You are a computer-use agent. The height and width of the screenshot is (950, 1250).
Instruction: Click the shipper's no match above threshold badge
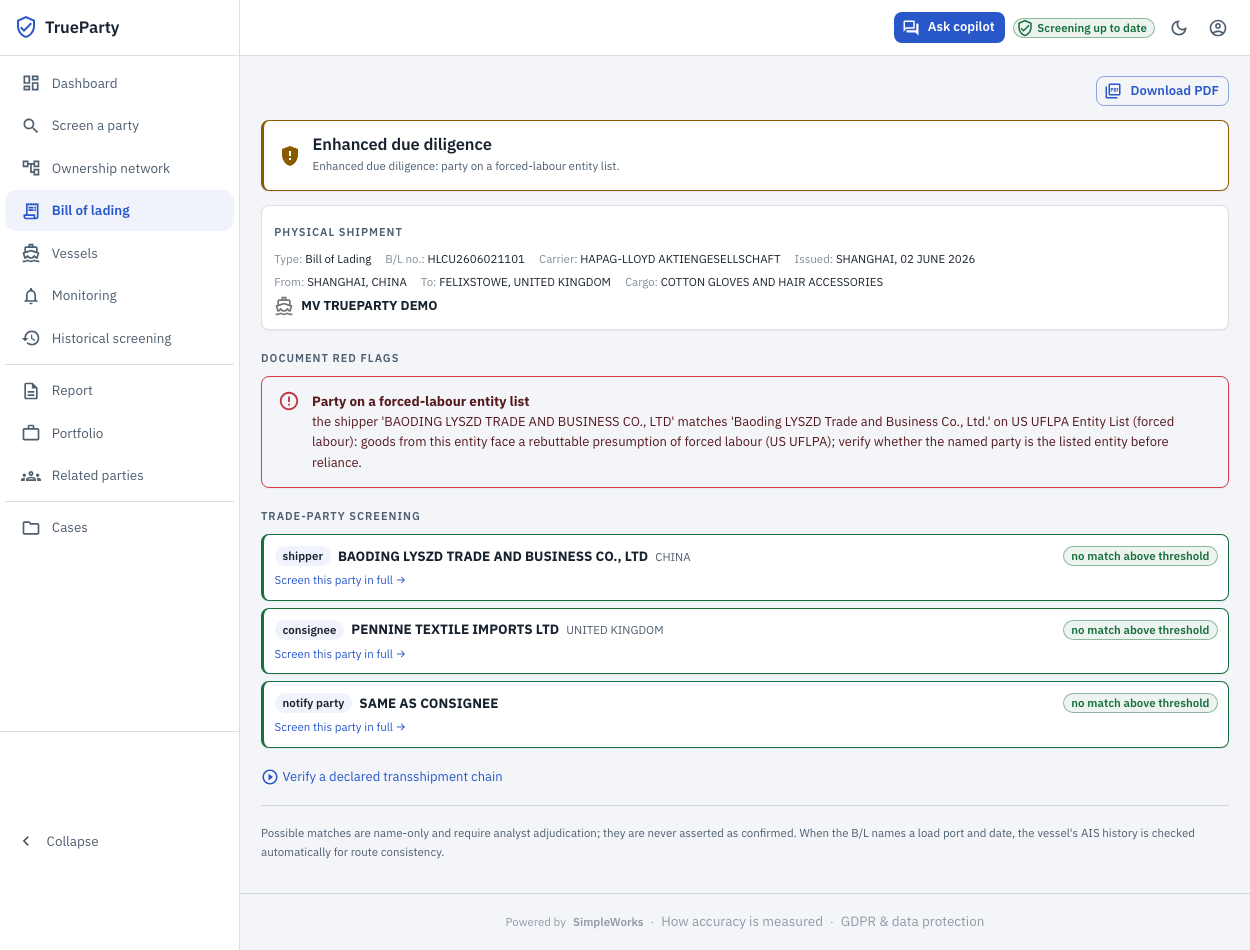(x=1140, y=556)
